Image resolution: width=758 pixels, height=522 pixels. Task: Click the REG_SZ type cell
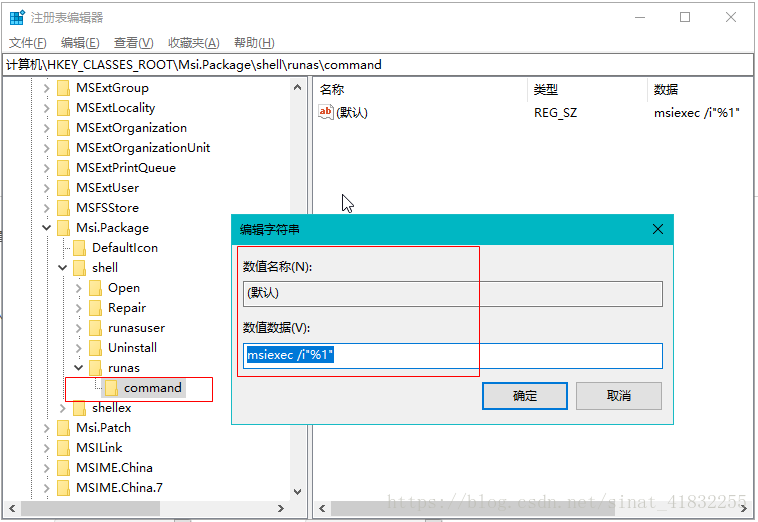click(555, 113)
